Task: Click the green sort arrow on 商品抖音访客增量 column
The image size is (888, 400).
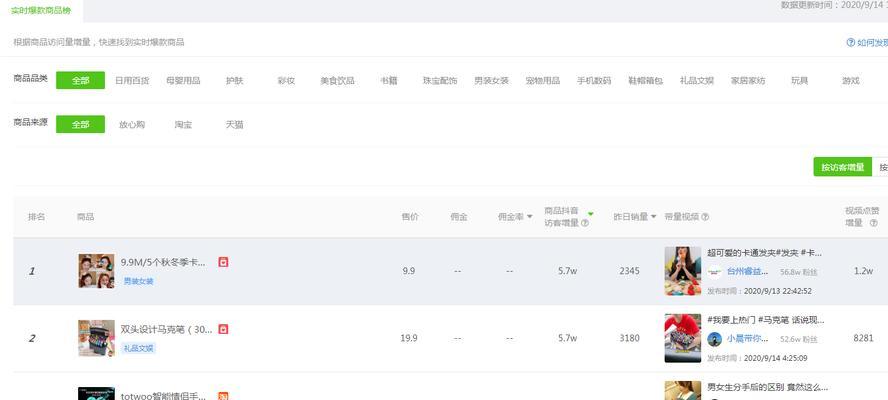Action: [591, 214]
